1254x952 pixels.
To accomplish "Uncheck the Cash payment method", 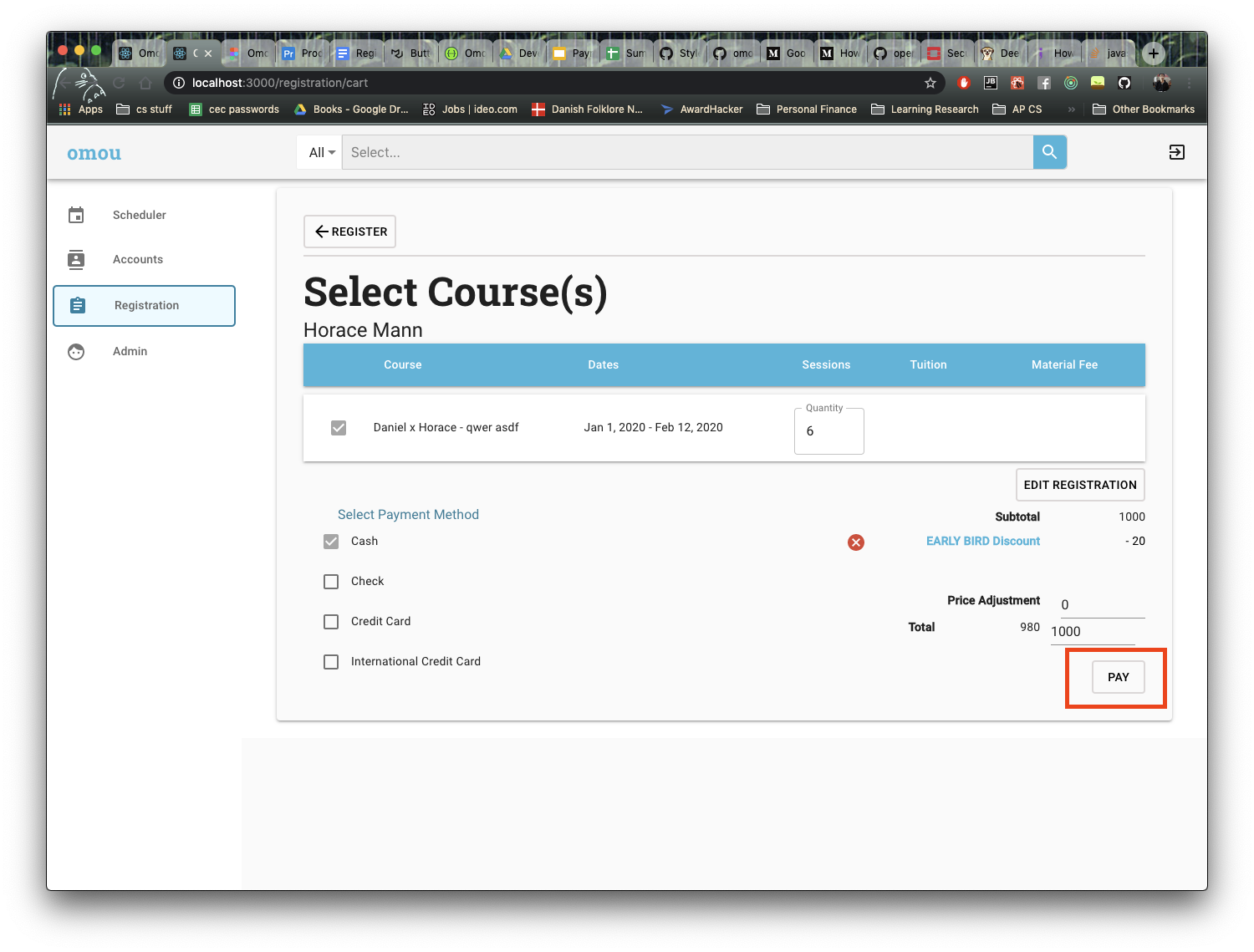I will click(x=331, y=542).
